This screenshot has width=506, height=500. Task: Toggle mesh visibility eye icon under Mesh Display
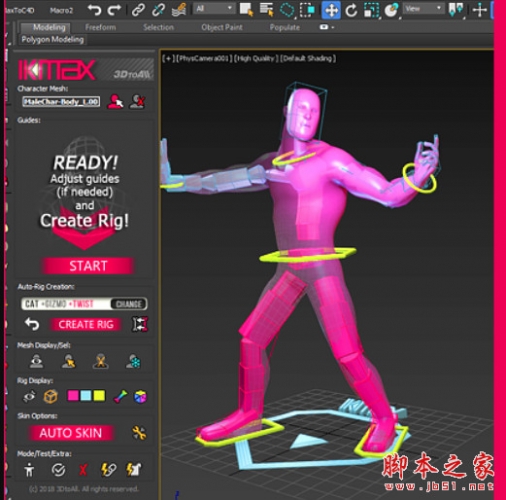coord(36,361)
